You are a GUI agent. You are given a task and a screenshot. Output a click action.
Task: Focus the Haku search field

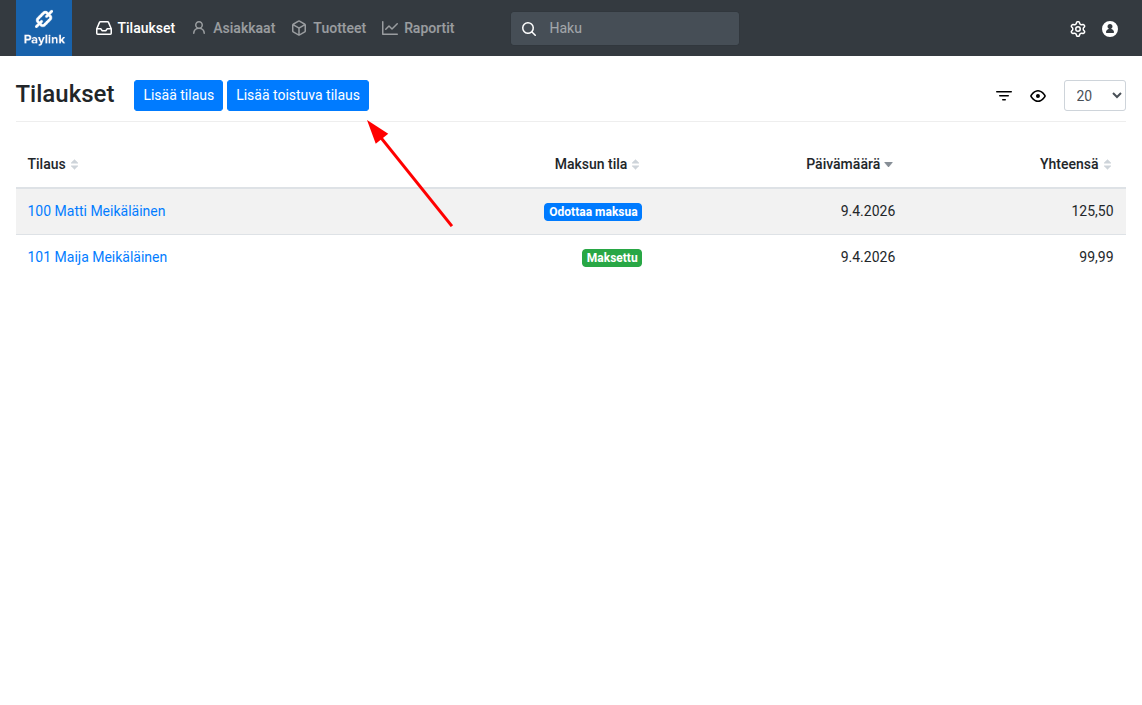pyautogui.click(x=638, y=28)
